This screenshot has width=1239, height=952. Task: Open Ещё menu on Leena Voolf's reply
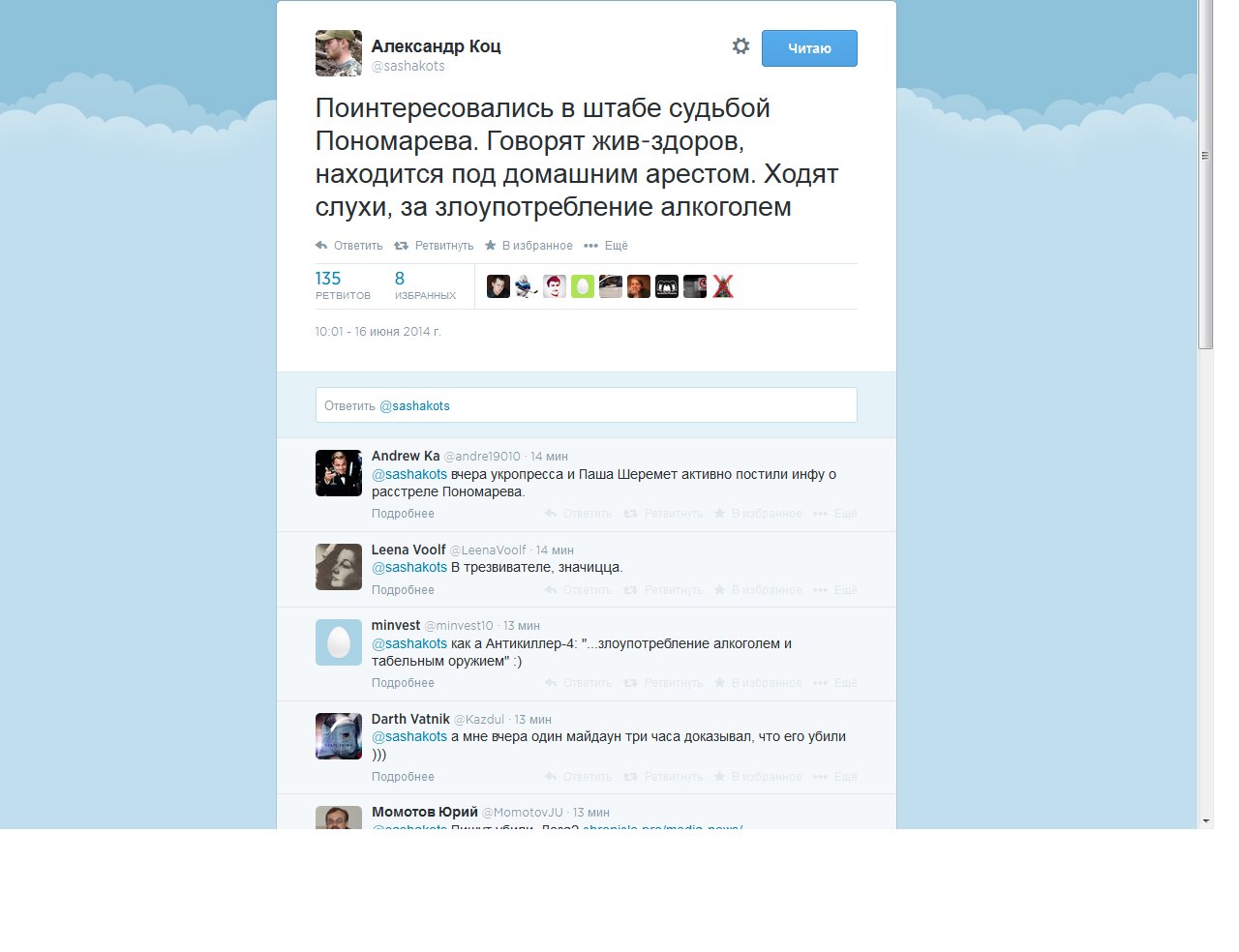(835, 590)
